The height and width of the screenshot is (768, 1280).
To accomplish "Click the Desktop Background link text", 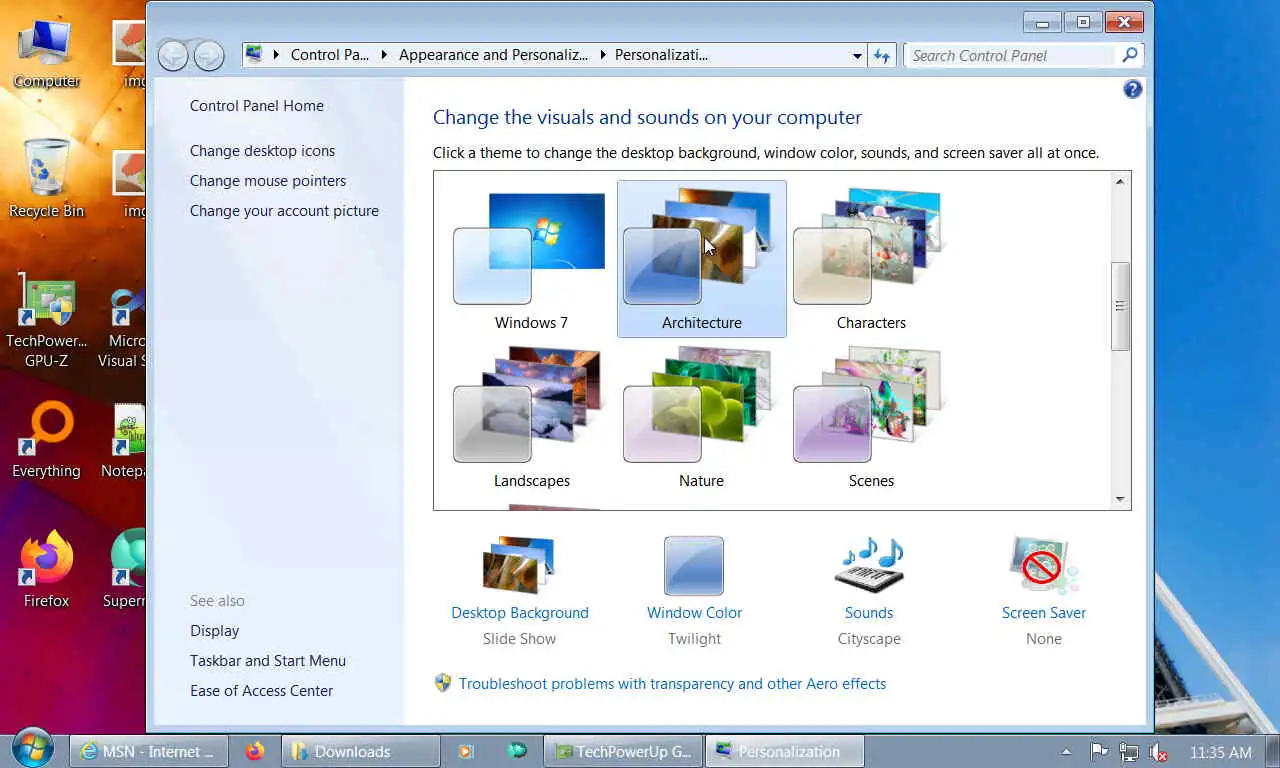I will (520, 613).
